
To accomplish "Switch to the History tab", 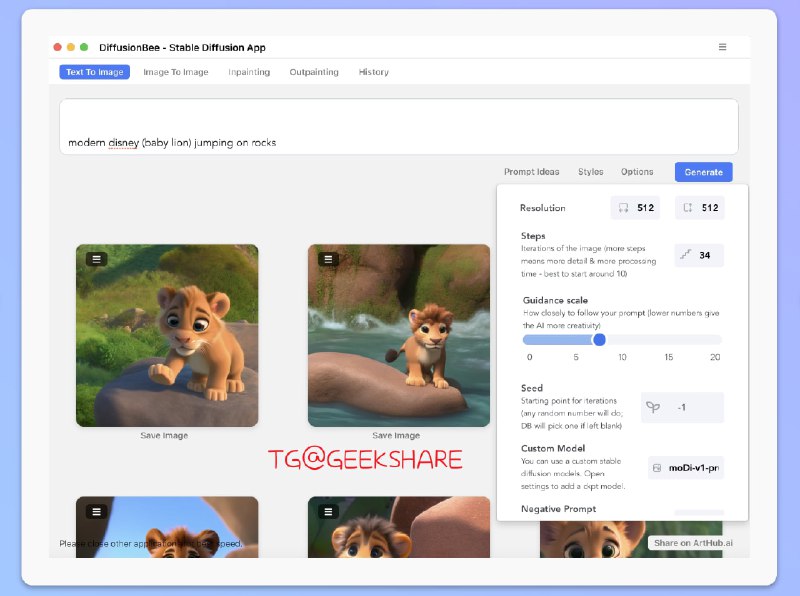I will tap(373, 72).
